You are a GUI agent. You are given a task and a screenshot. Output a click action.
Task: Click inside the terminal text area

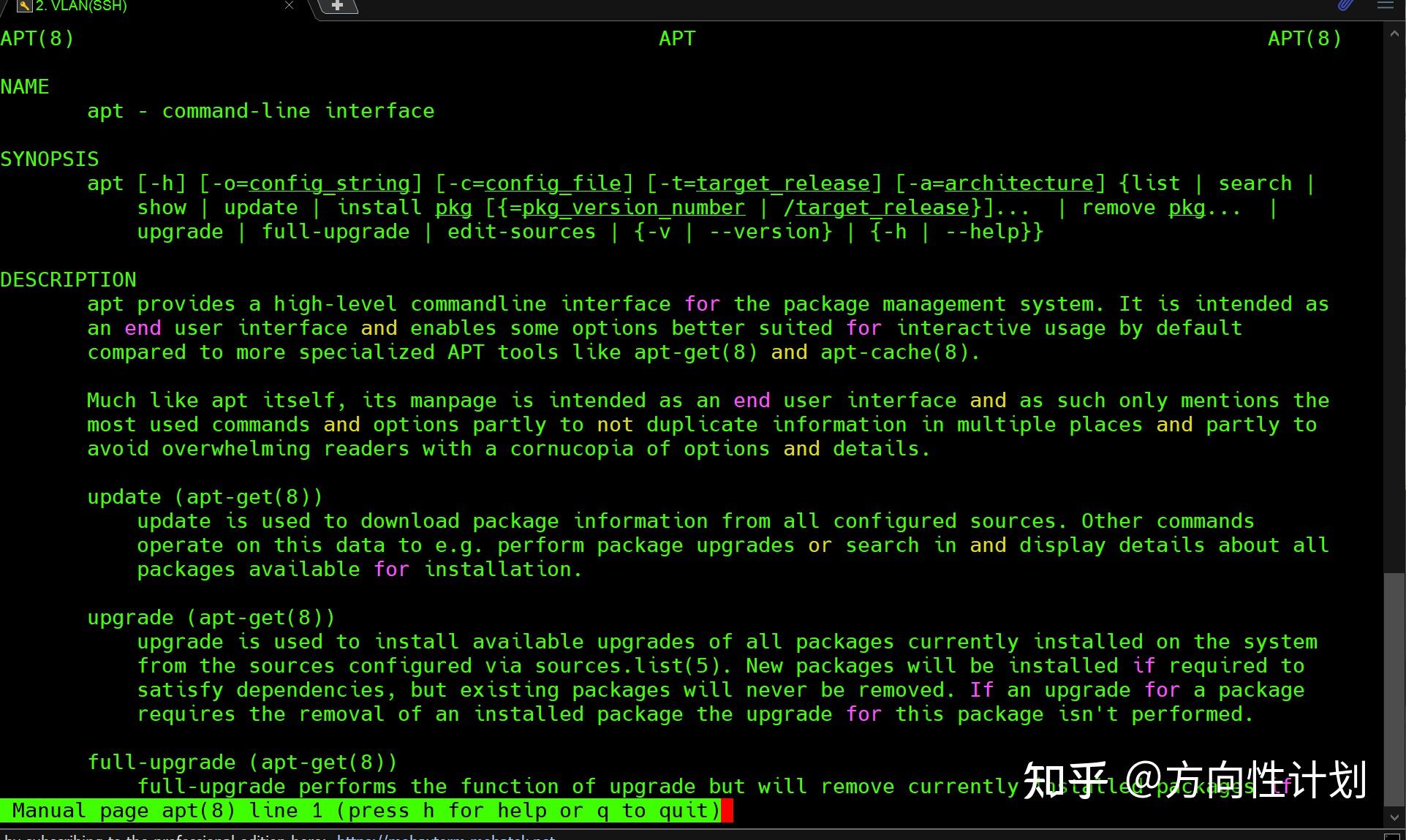[x=658, y=439]
